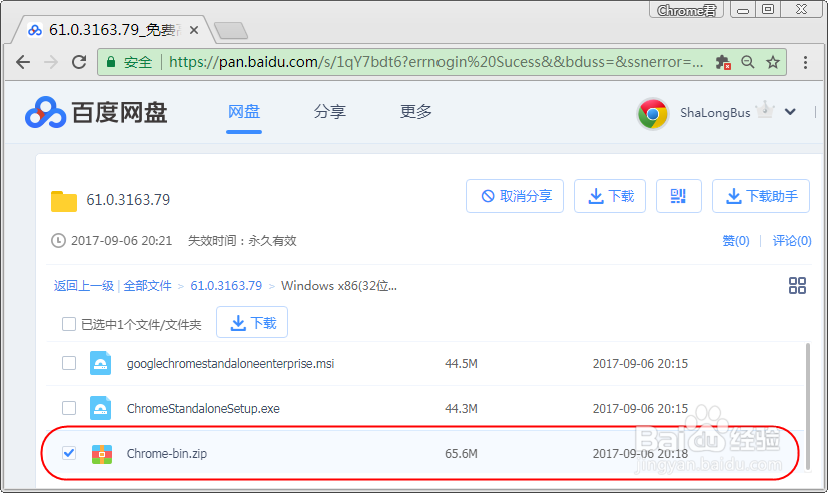Click the 评论(0) link

[x=792, y=241]
